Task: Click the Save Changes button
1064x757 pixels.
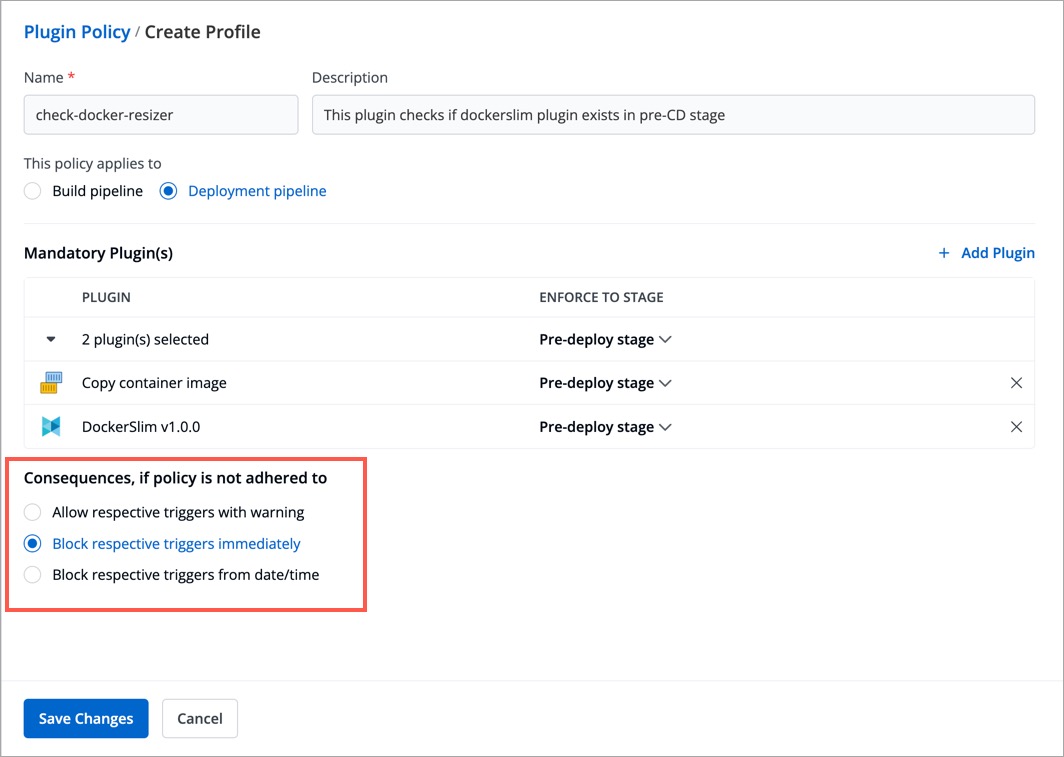Action: [86, 718]
